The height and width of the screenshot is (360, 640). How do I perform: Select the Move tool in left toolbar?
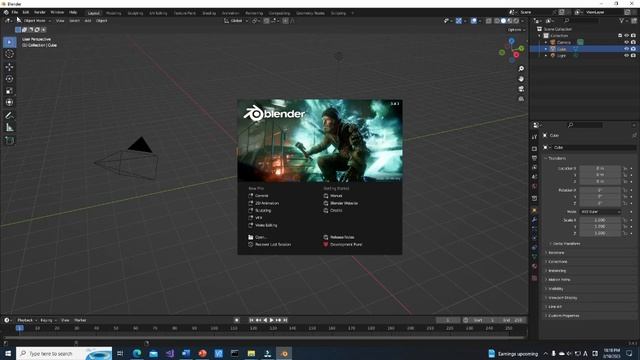(x=9, y=67)
